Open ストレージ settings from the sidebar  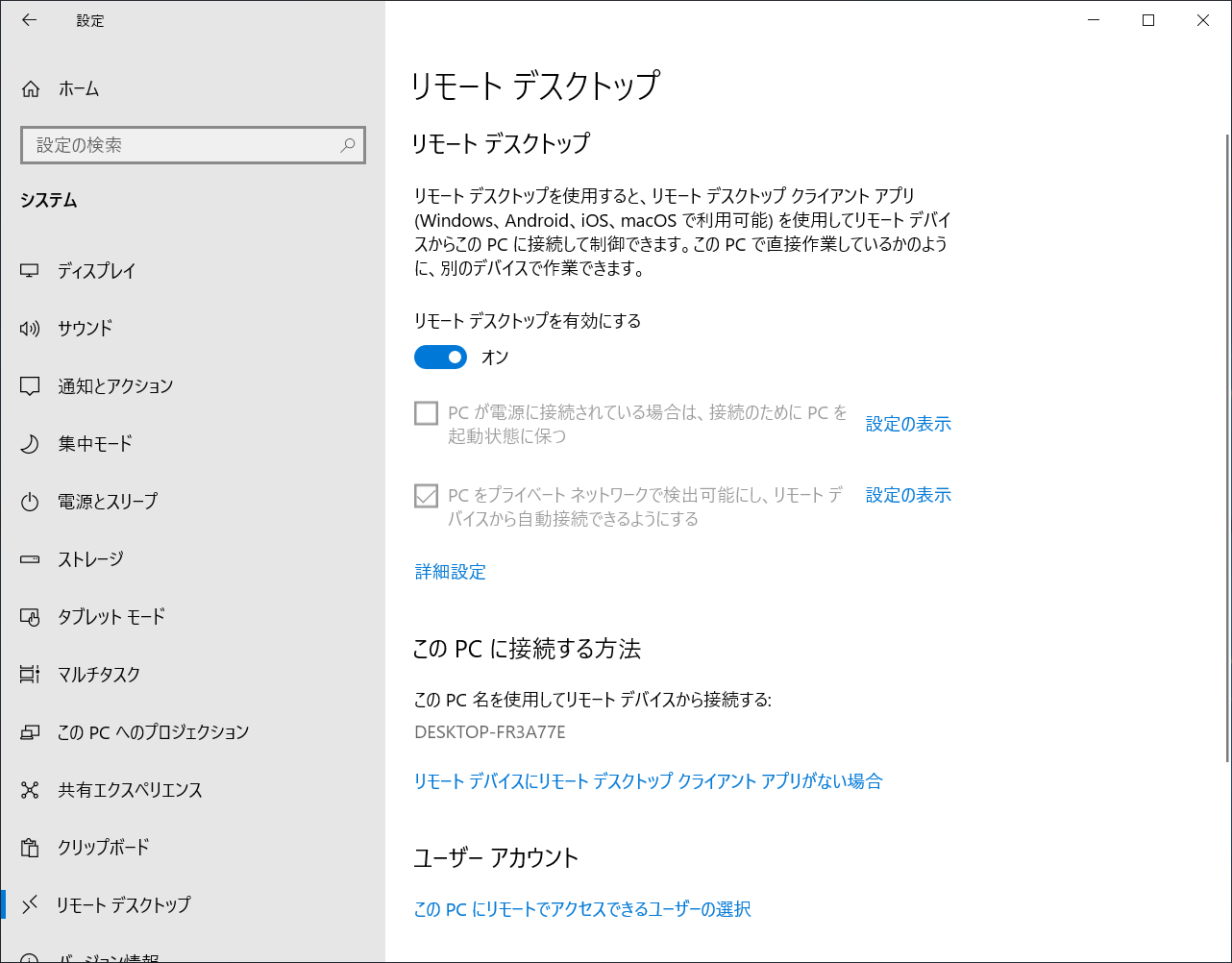[30, 558]
